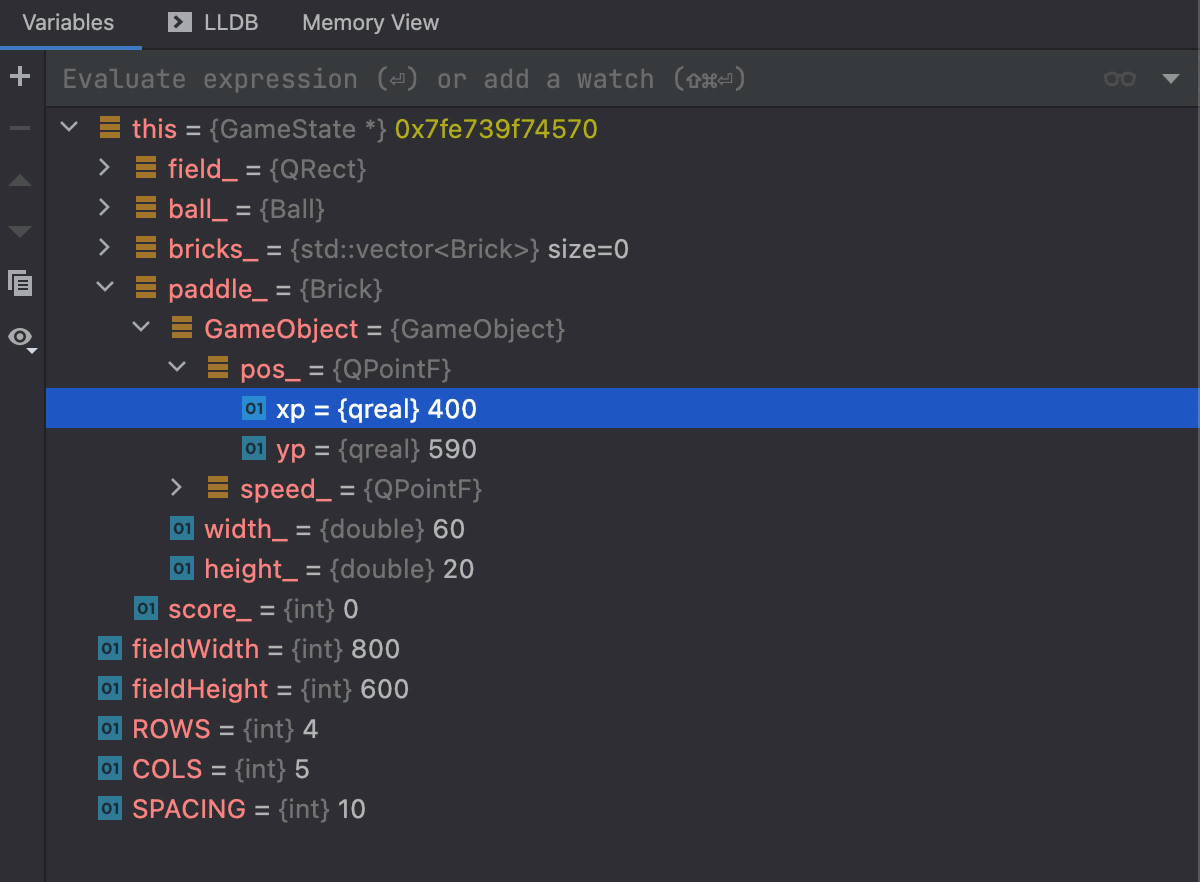Click the move watch down arrow

coord(20,232)
